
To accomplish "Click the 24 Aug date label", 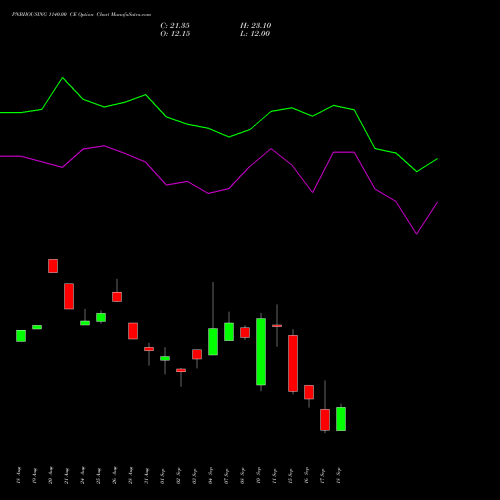I will [83, 476].
